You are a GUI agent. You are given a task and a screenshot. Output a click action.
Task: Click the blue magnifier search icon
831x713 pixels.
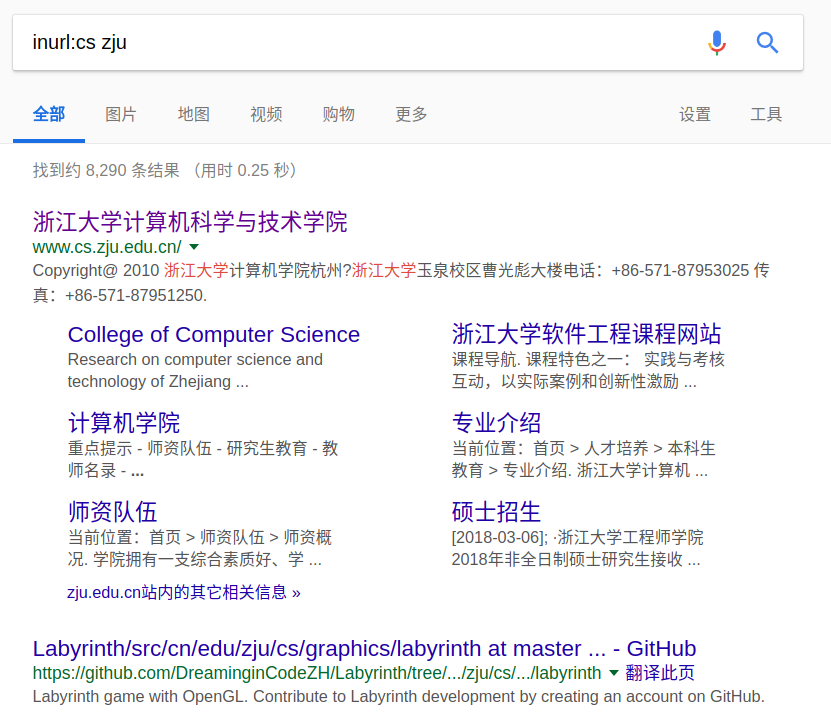(x=767, y=42)
